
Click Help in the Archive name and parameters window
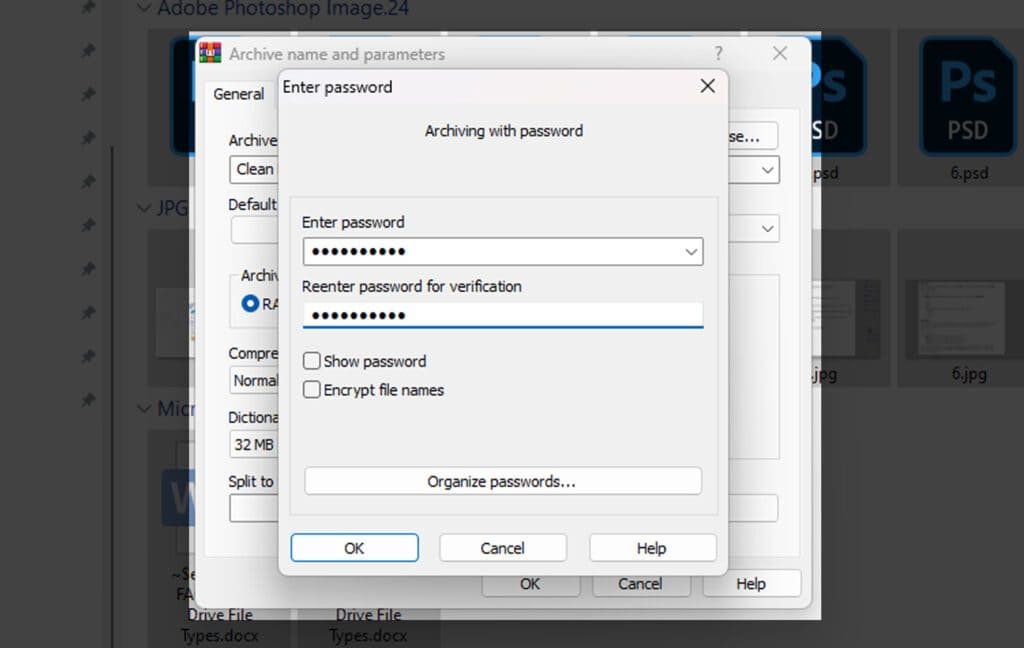(x=751, y=583)
